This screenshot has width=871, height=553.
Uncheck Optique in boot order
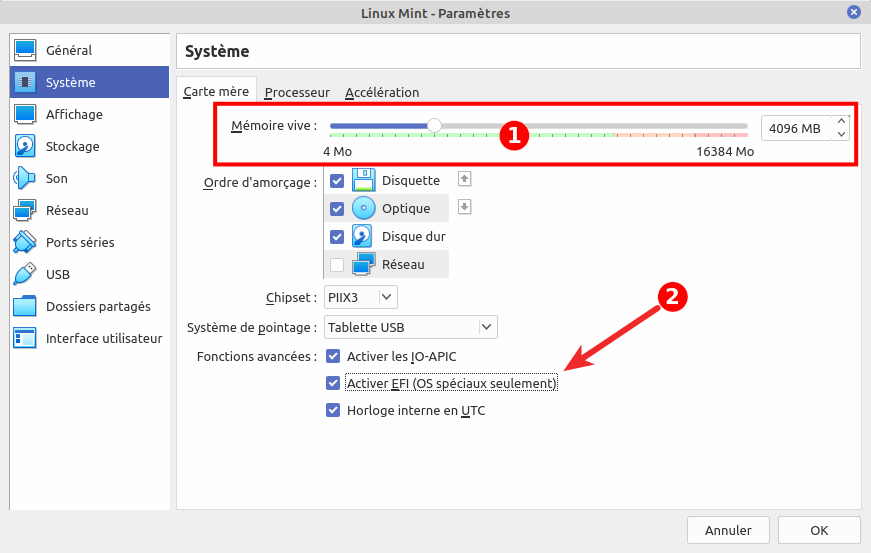pos(337,209)
